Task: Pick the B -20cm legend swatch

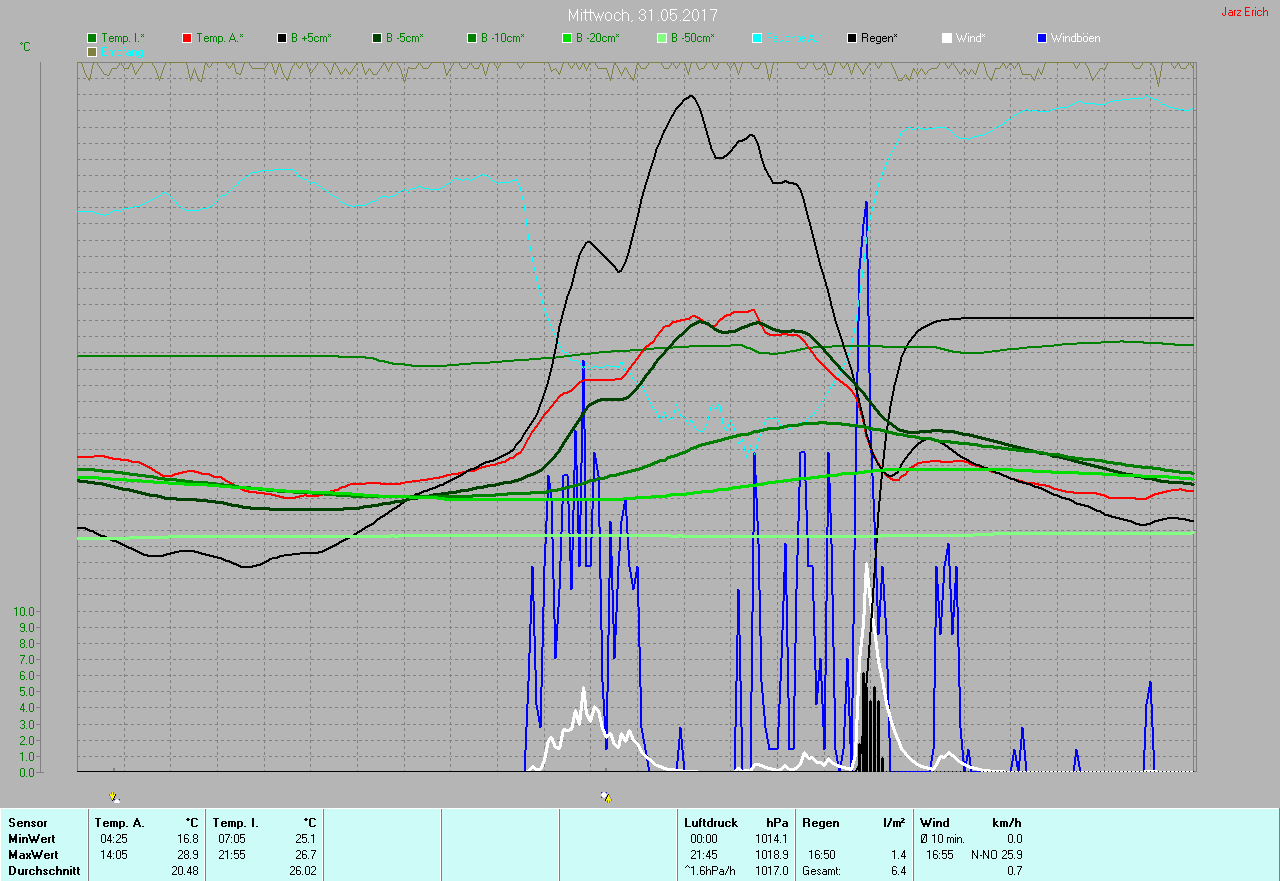Action: click(567, 38)
